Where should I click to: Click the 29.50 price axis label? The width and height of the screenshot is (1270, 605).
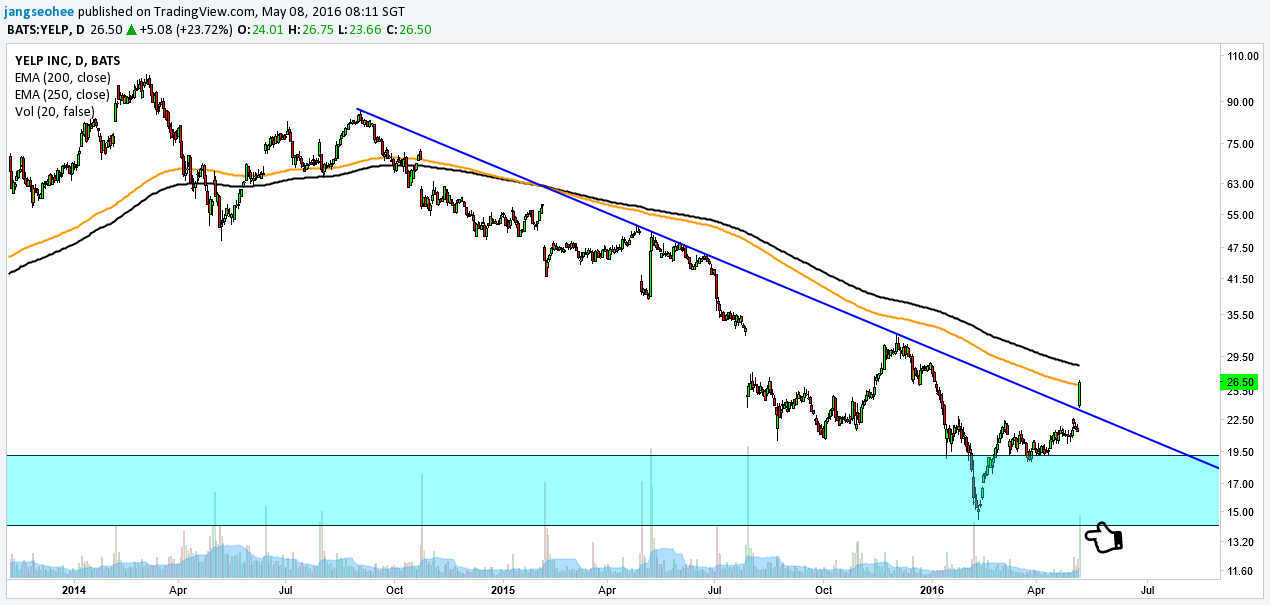point(1241,357)
